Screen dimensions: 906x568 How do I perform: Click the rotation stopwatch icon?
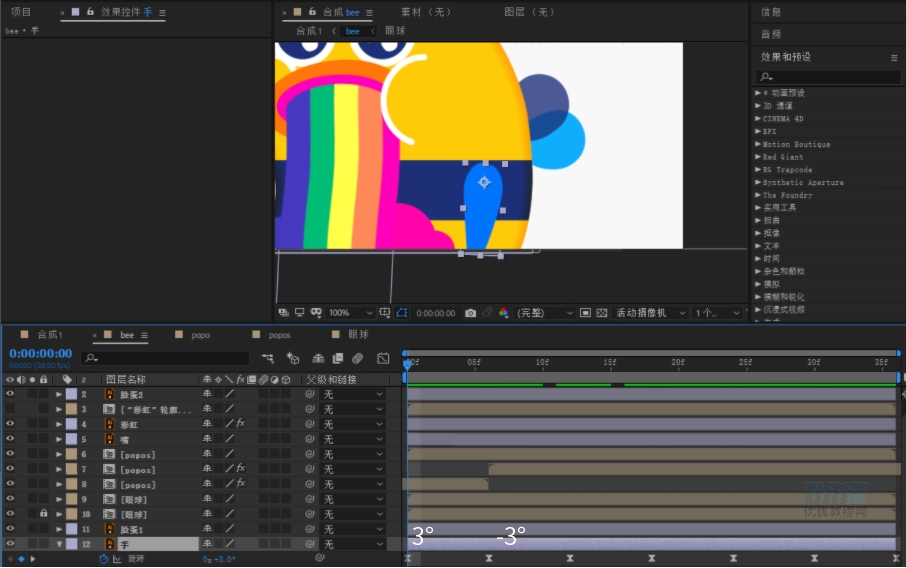click(103, 559)
